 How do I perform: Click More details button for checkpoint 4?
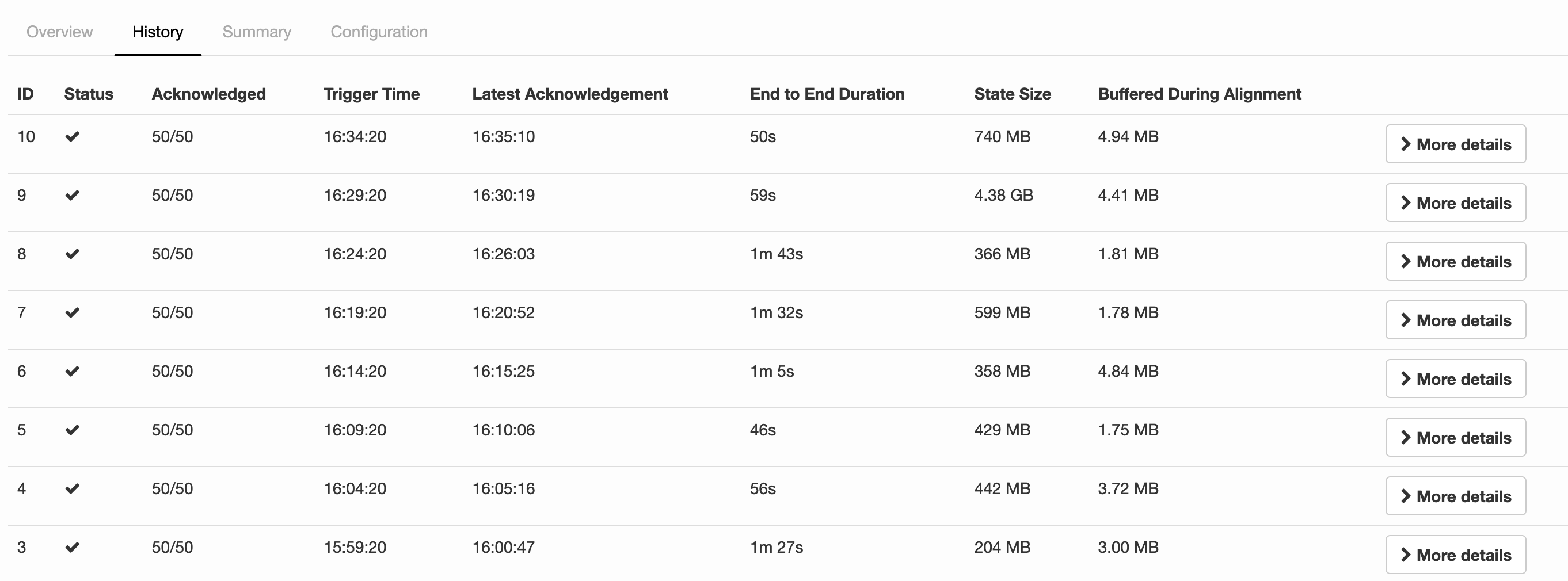pyautogui.click(x=1455, y=496)
